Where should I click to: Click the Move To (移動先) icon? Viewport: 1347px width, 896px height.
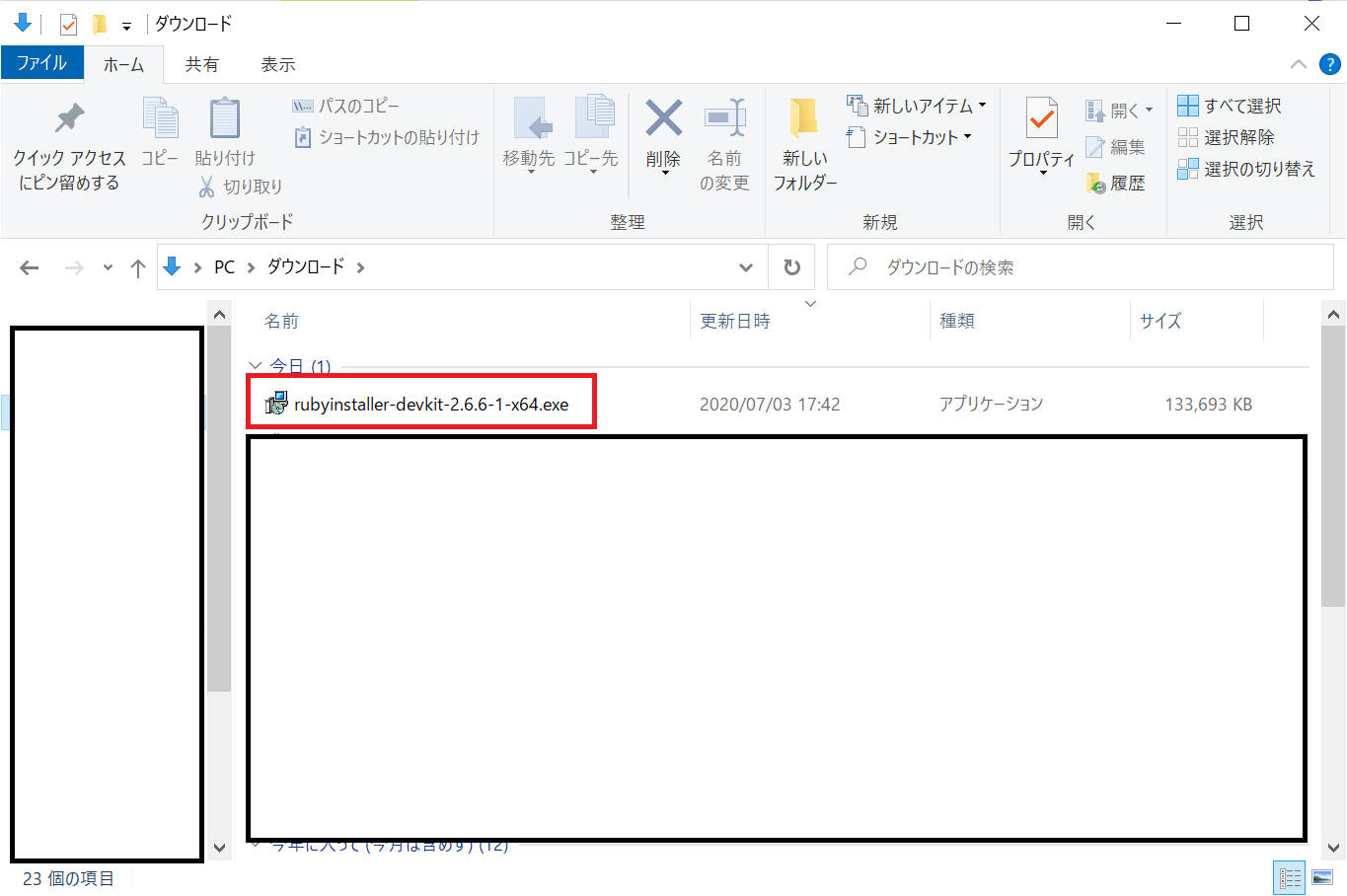tap(533, 118)
